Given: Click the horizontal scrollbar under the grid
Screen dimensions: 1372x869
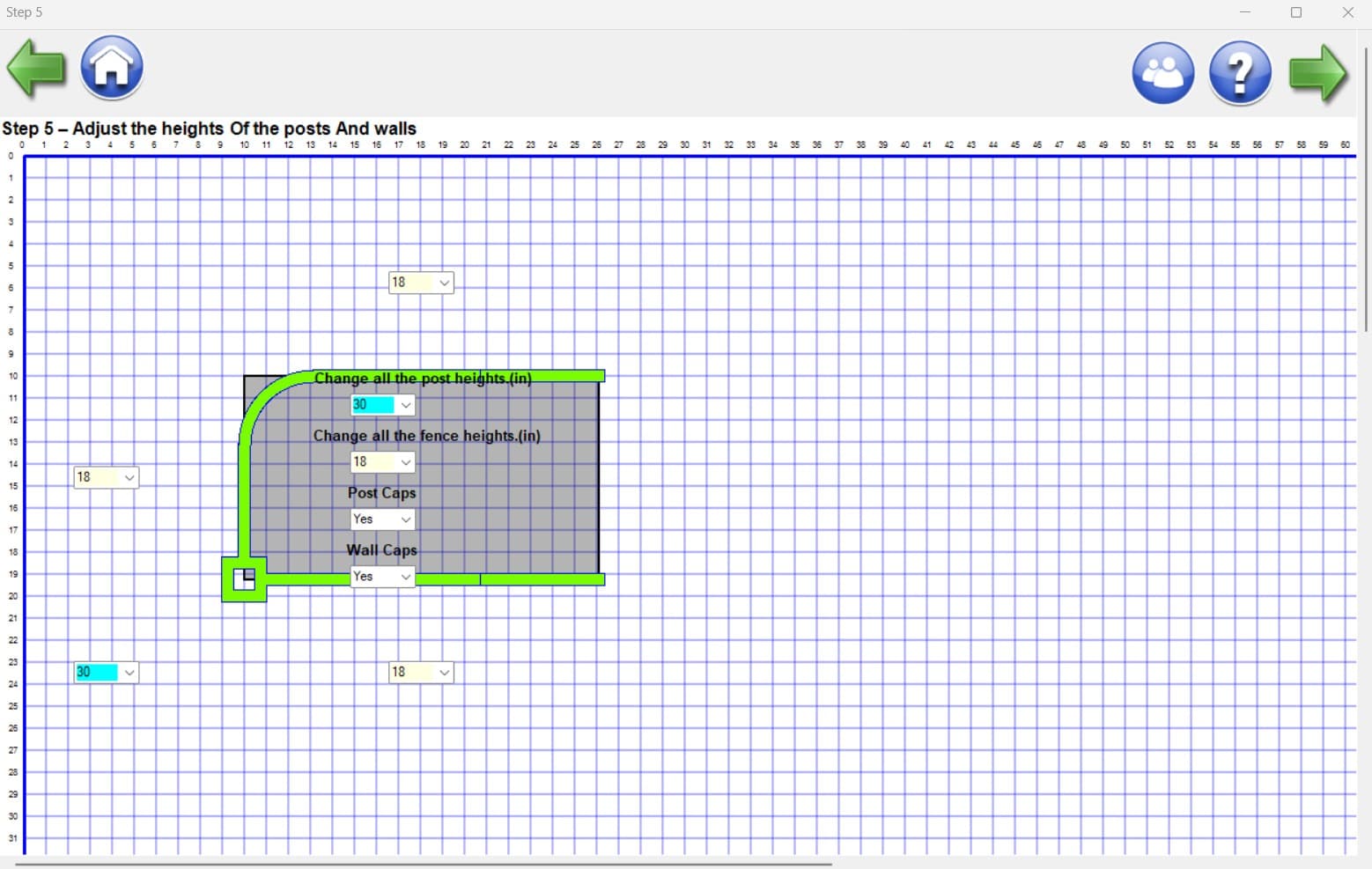Looking at the screenshot, I should pyautogui.click(x=423, y=865).
